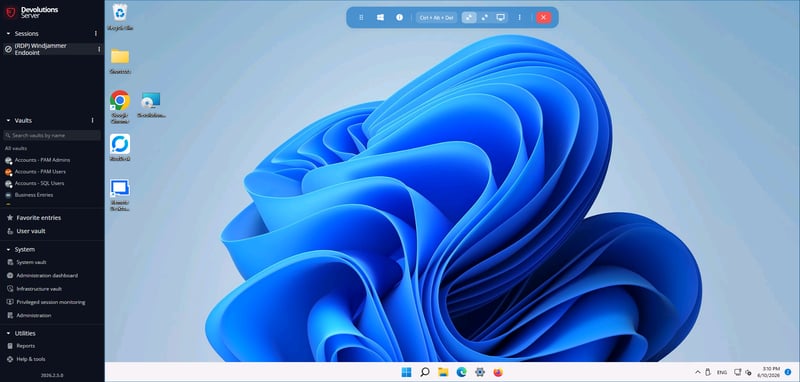Open the Vaults section options menu
The image size is (800, 382).
coord(92,120)
